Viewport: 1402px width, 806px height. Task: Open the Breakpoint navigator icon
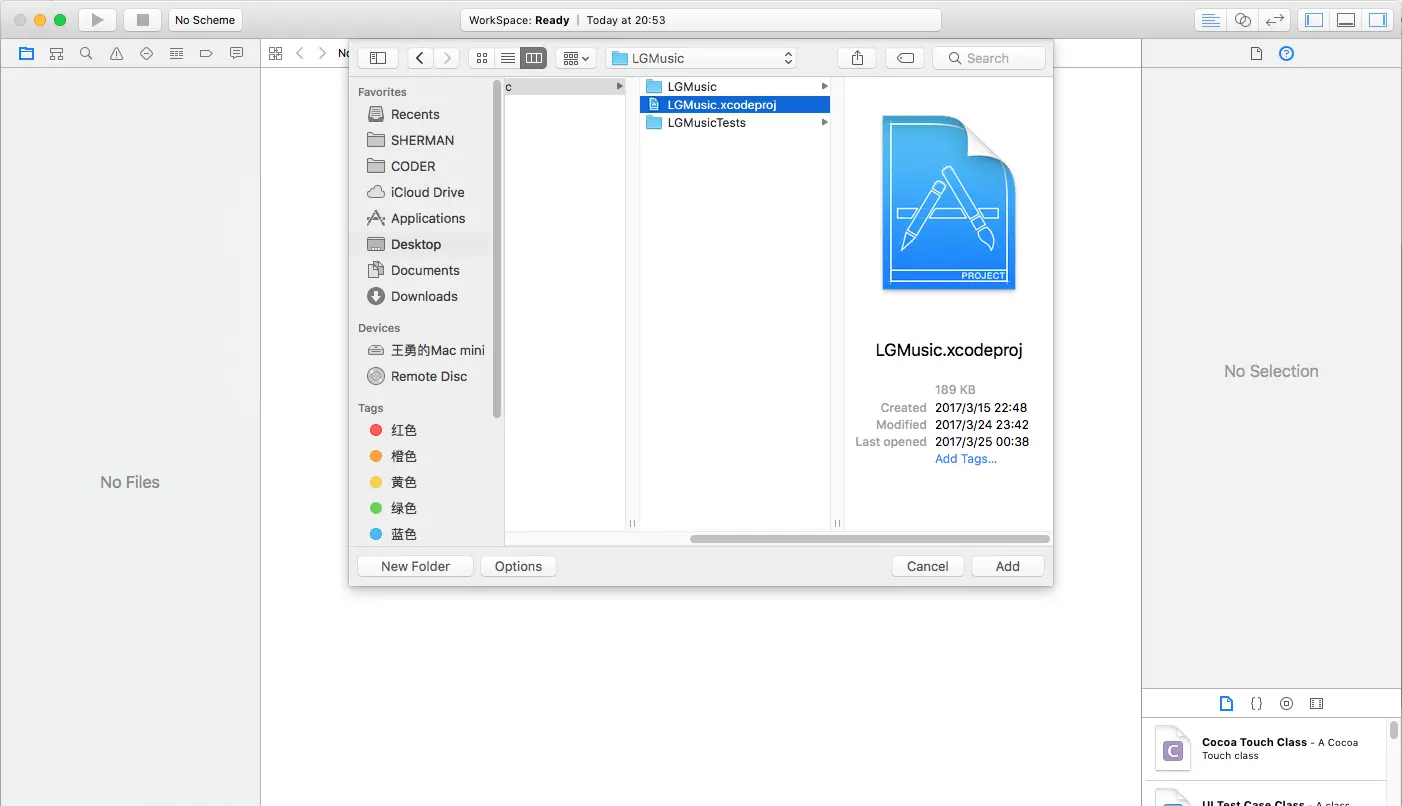point(206,53)
